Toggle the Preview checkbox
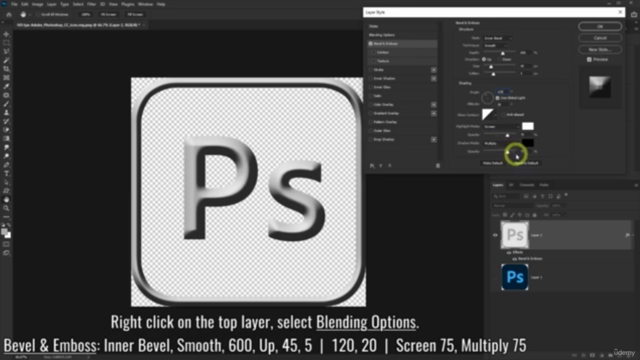The image size is (640, 360). [589, 60]
